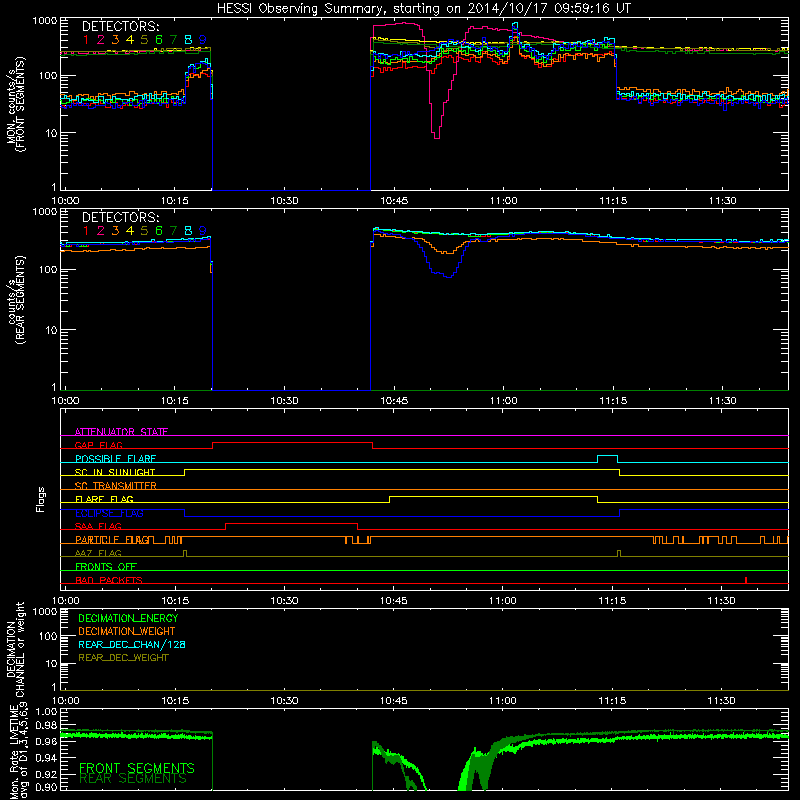
Task: Click the SC_IN_SUNLIGHT flag label
Action: 115,472
